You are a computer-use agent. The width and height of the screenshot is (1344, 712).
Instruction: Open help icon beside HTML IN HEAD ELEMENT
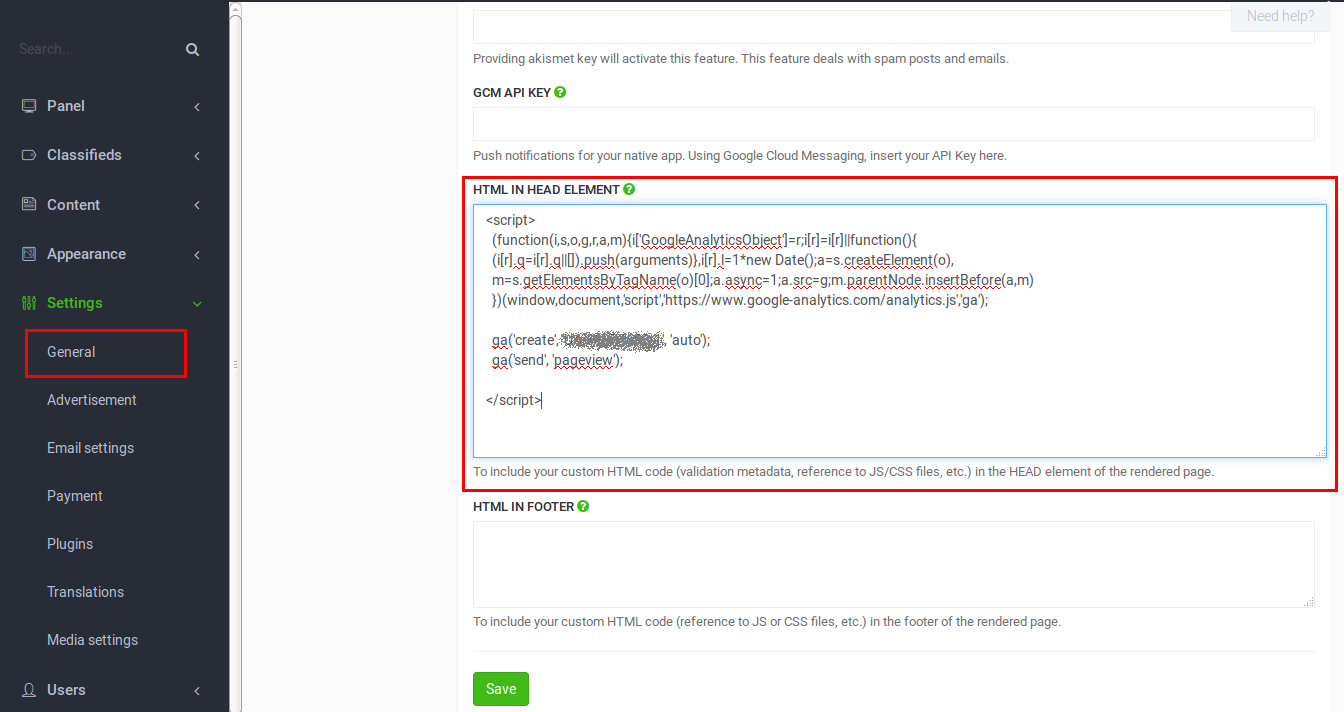[629, 189]
